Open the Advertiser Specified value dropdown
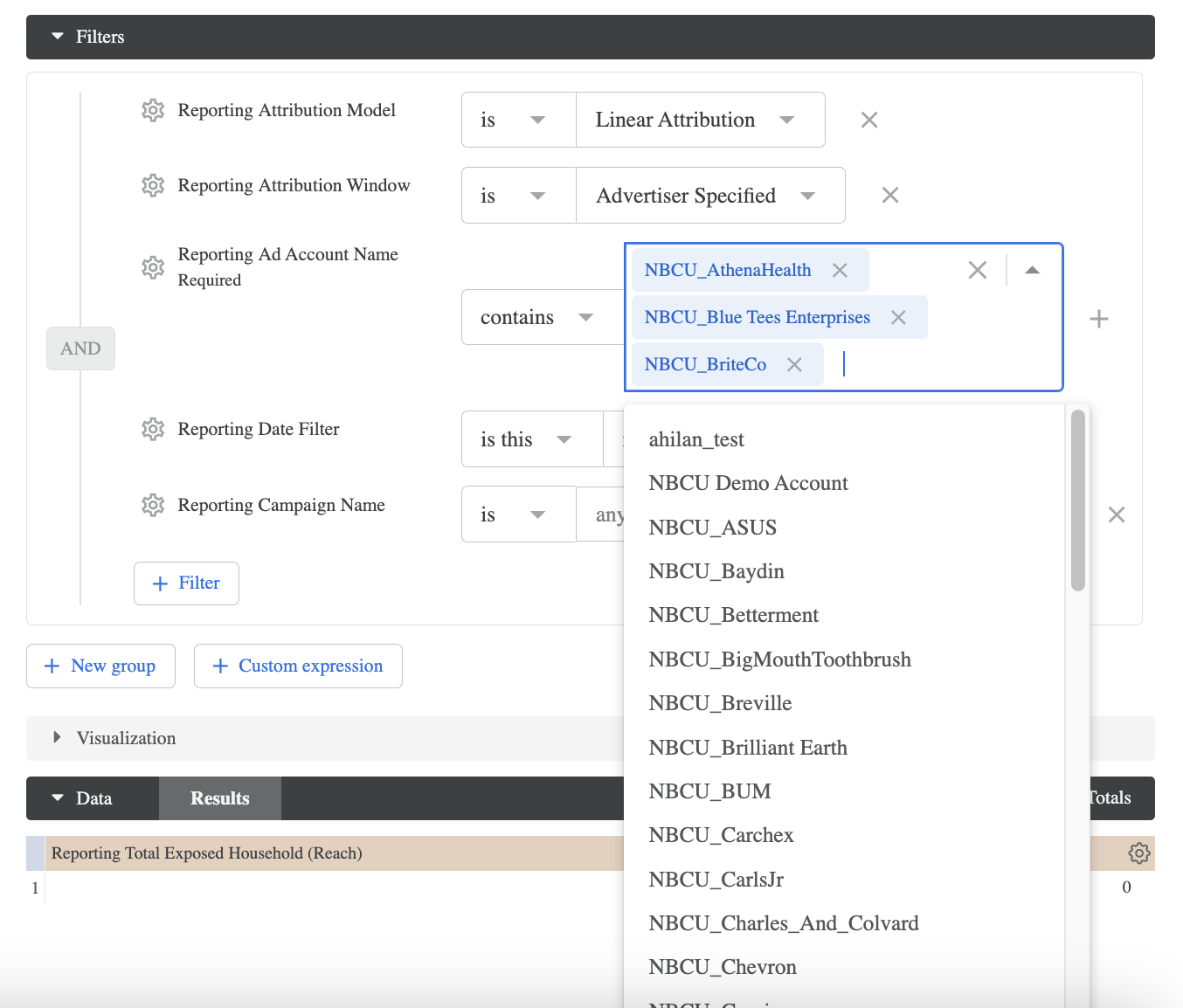This screenshot has height=1008, width=1183. pos(710,195)
